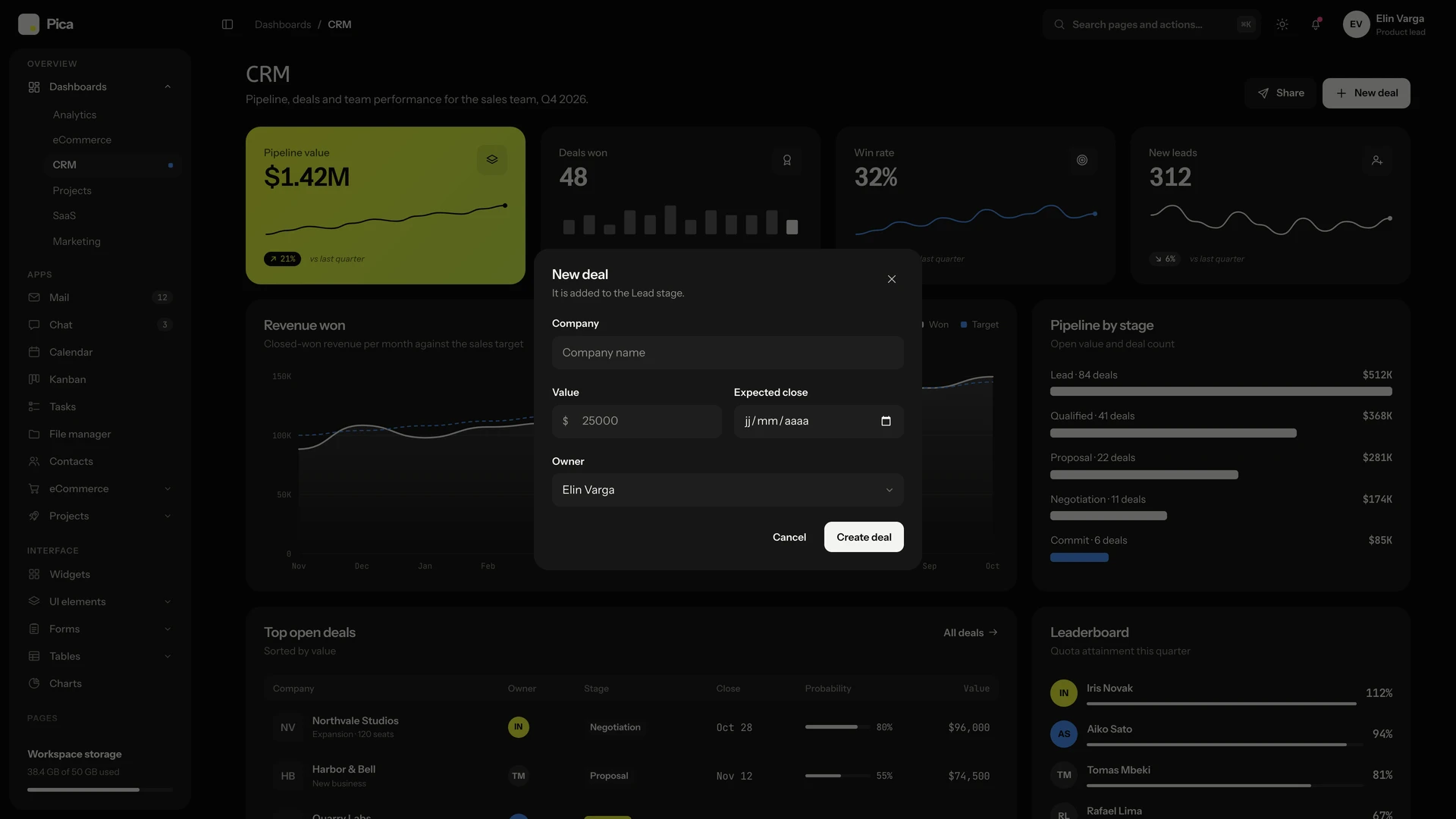Expand the Projects apps chevron
Screen dimensions: 1456x819
pos(168,516)
